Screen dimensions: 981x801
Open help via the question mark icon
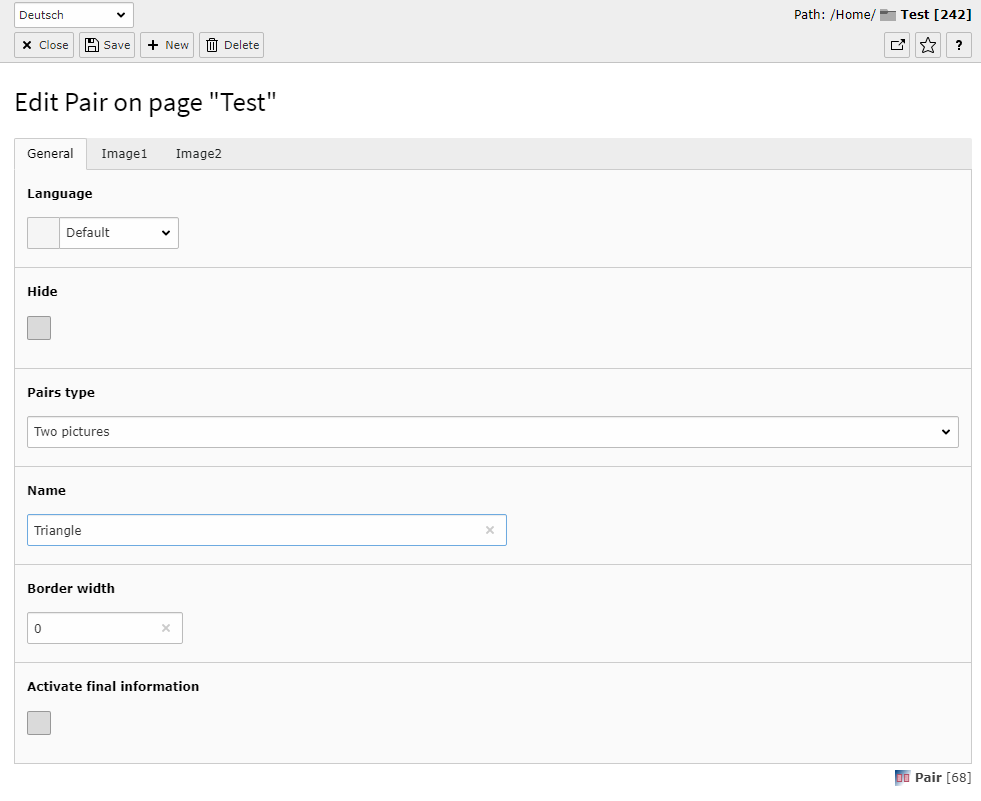959,45
